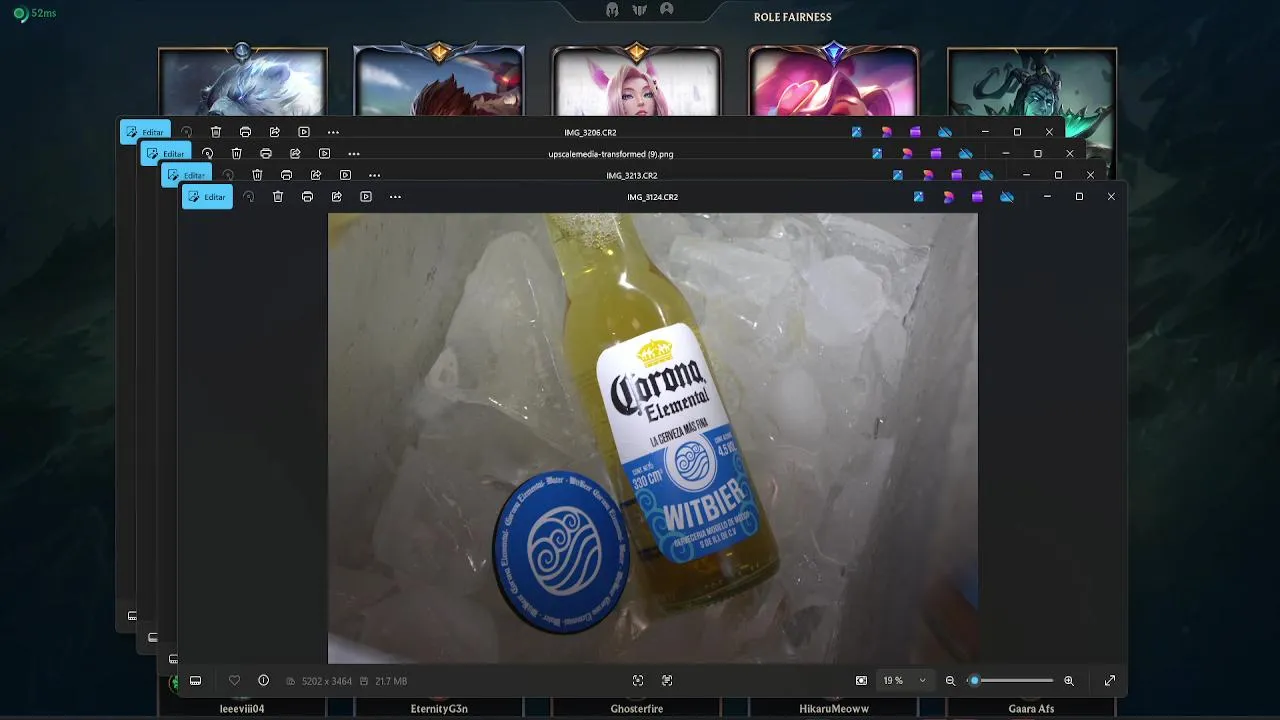This screenshot has height=720, width=1280.
Task: Print from the upscalemedia-transformed window
Action: (x=266, y=154)
